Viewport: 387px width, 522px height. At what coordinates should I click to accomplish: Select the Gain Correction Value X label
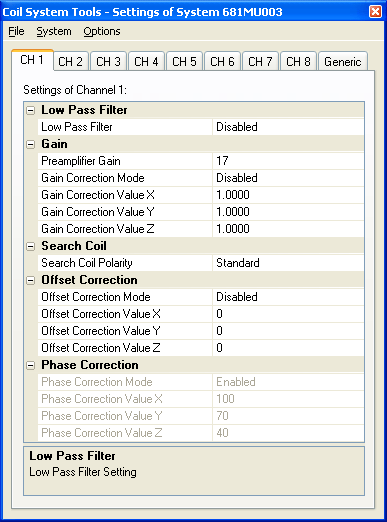click(x=98, y=195)
